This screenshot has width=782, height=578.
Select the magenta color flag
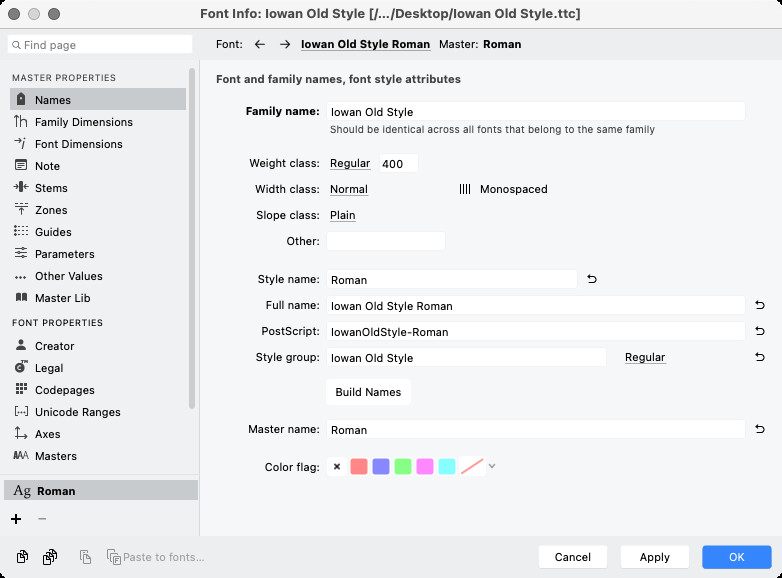pyautogui.click(x=424, y=467)
